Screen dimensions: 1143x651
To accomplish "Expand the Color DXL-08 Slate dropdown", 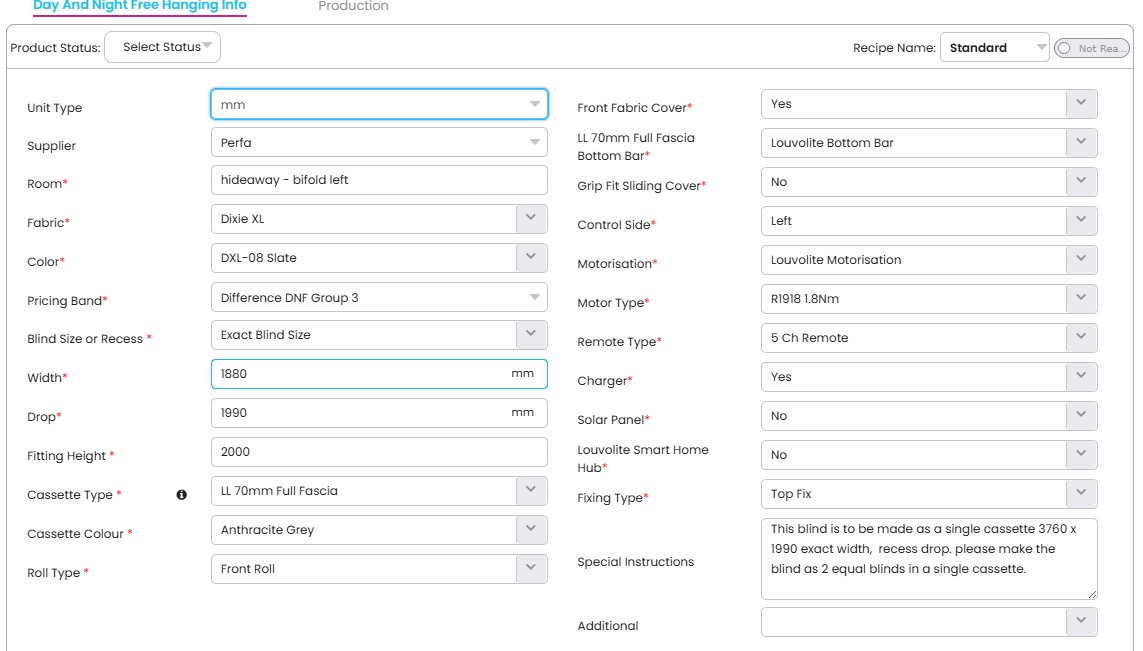I will 531,257.
